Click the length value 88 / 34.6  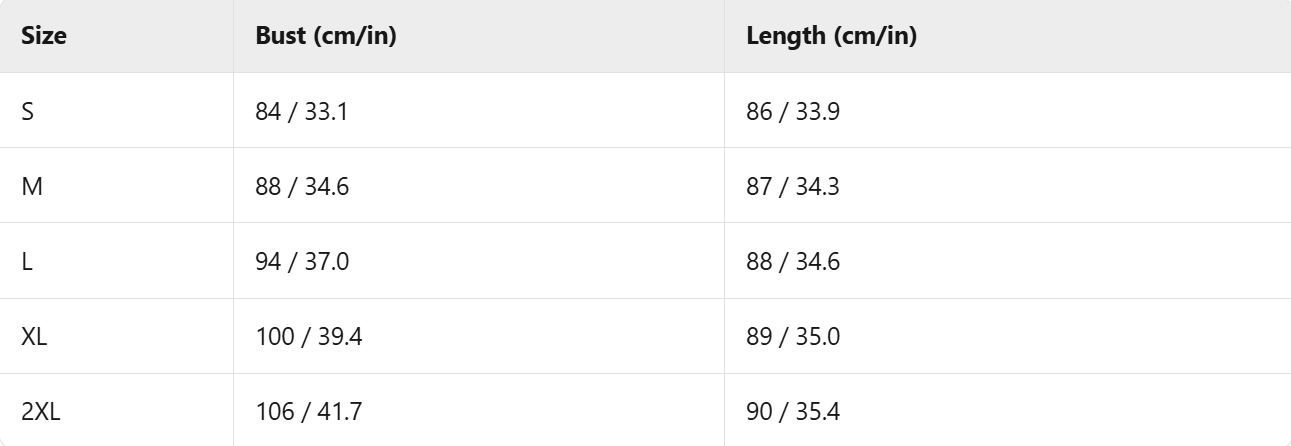click(793, 261)
